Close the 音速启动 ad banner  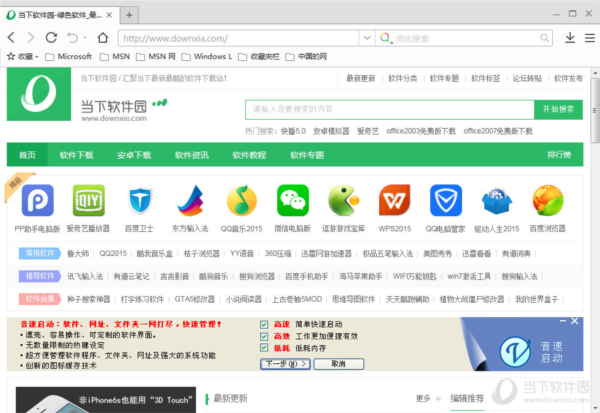(575, 321)
